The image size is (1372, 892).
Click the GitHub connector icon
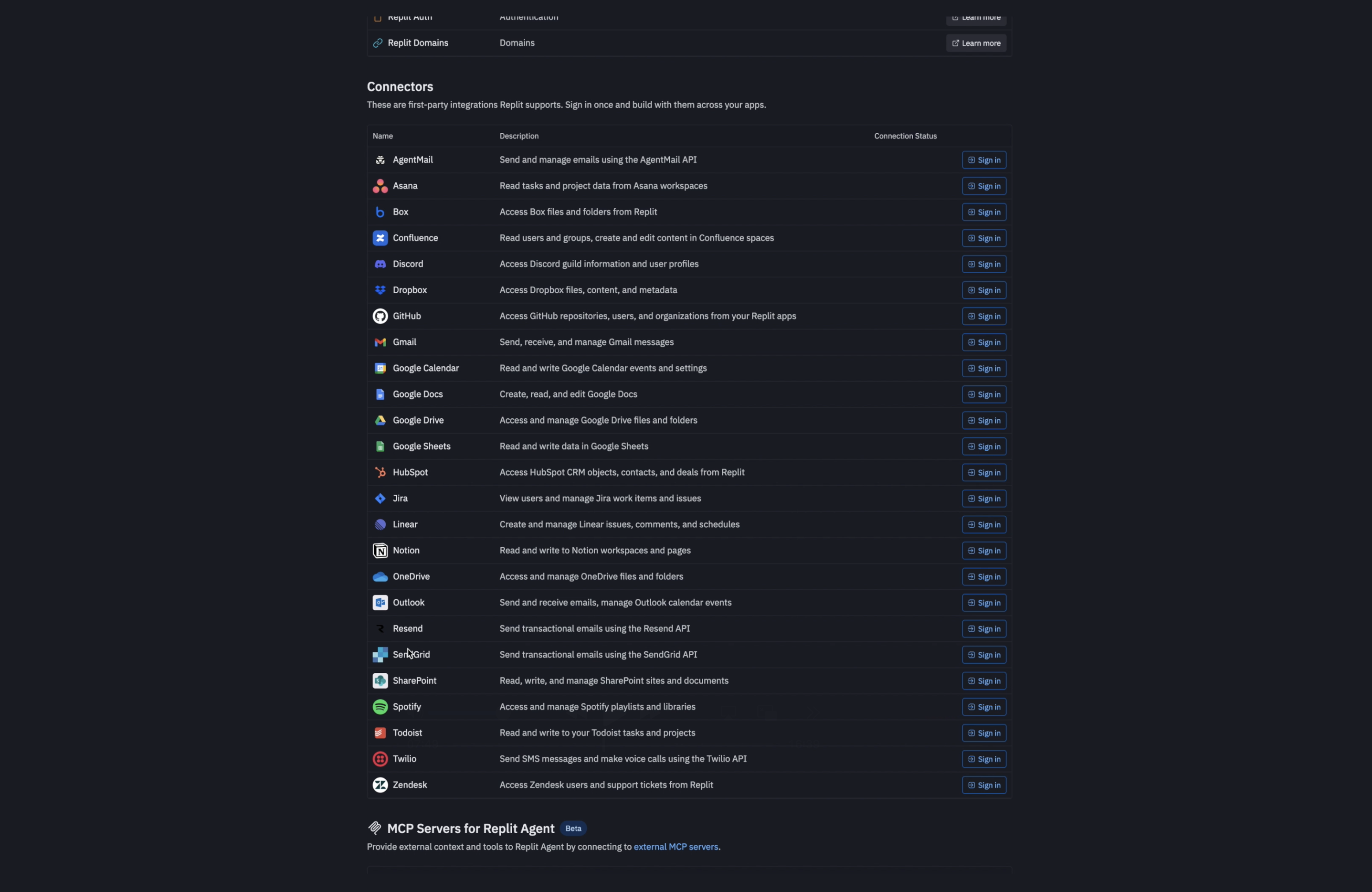tap(380, 316)
